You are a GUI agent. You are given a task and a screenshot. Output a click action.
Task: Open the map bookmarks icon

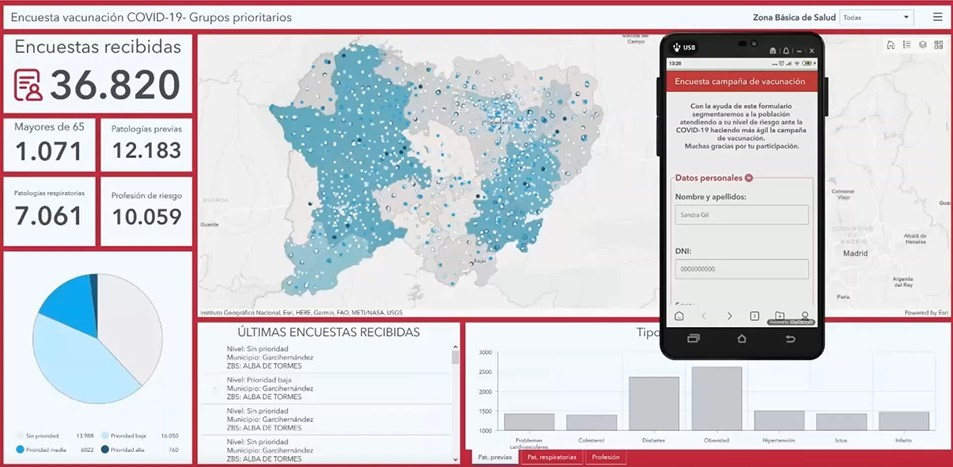point(891,45)
